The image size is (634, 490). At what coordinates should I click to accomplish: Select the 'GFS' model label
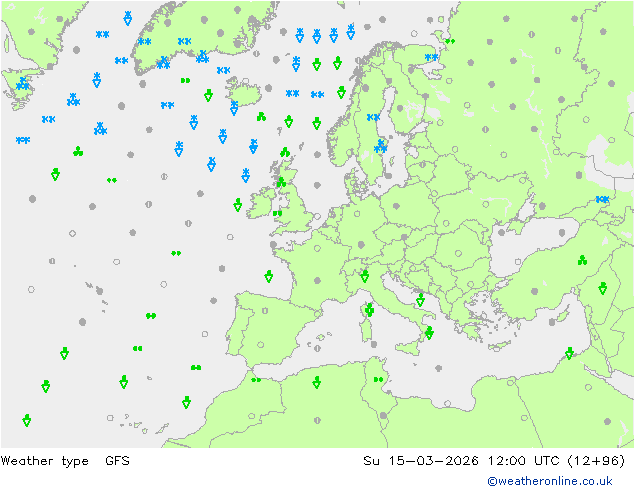click(117, 460)
